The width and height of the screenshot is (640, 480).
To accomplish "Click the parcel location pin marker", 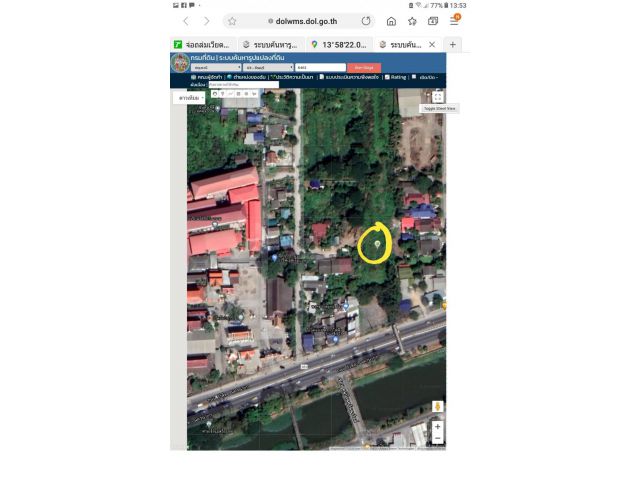I will pos(378,244).
